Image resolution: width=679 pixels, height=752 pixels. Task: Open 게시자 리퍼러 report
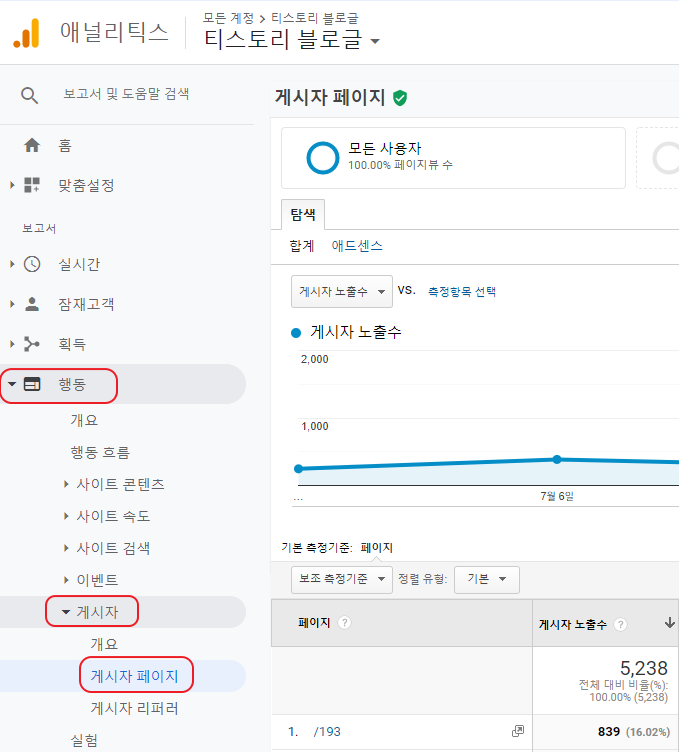click(135, 708)
